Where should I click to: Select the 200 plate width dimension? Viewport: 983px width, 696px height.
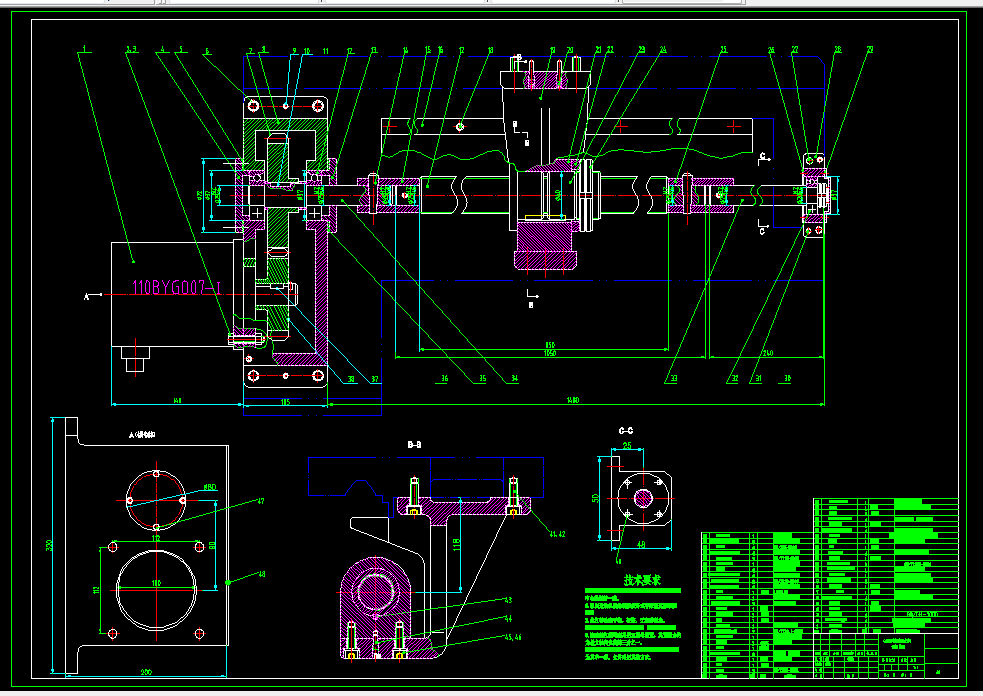(146, 672)
